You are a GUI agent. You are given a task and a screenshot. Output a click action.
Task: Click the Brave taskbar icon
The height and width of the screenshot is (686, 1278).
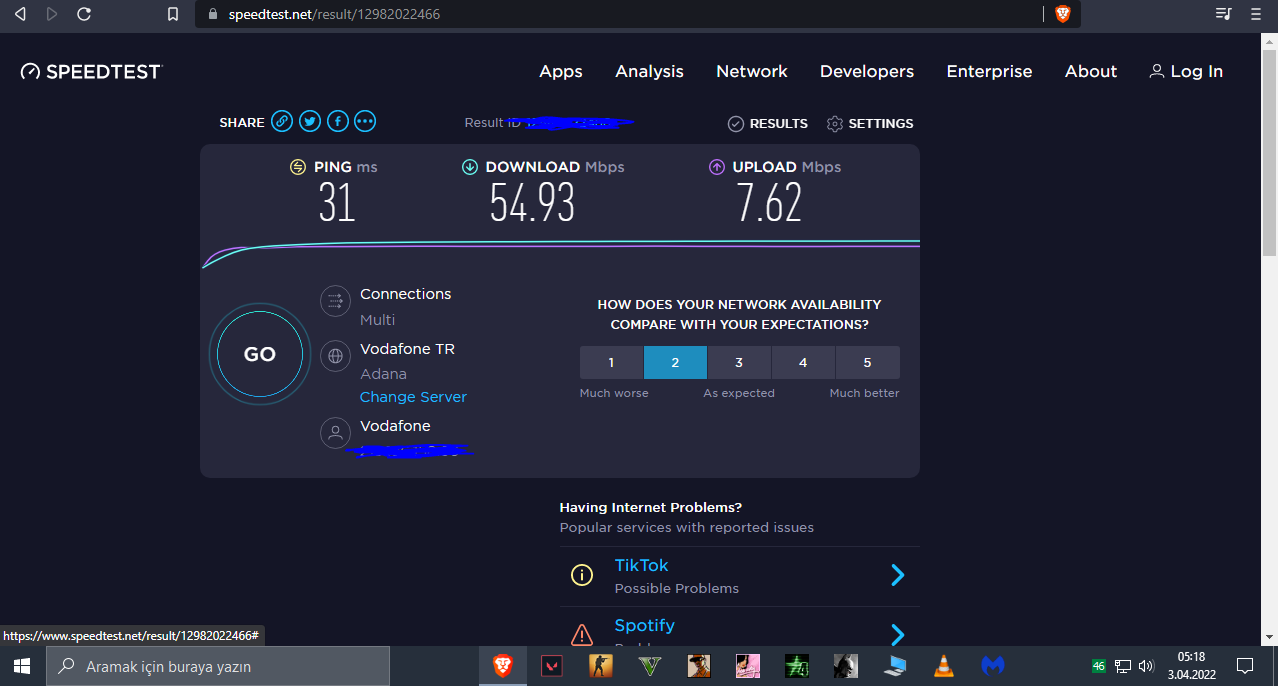[x=503, y=666]
